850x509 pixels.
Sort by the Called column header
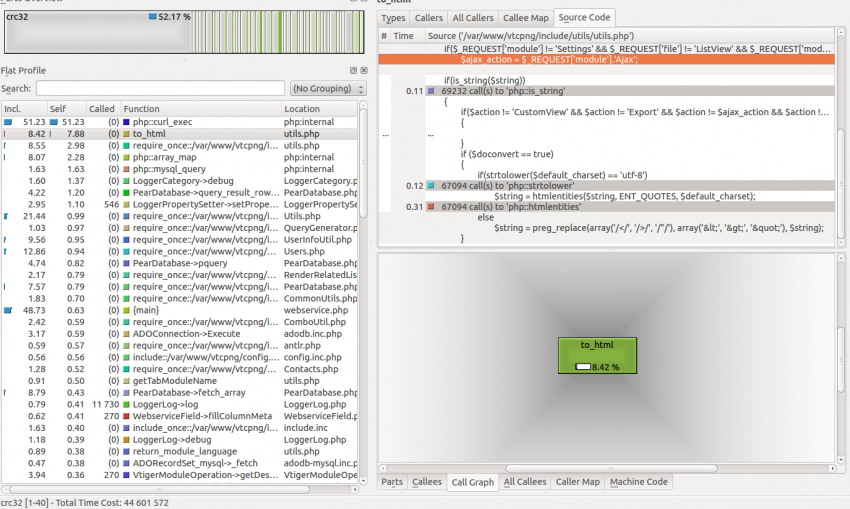[x=101, y=108]
